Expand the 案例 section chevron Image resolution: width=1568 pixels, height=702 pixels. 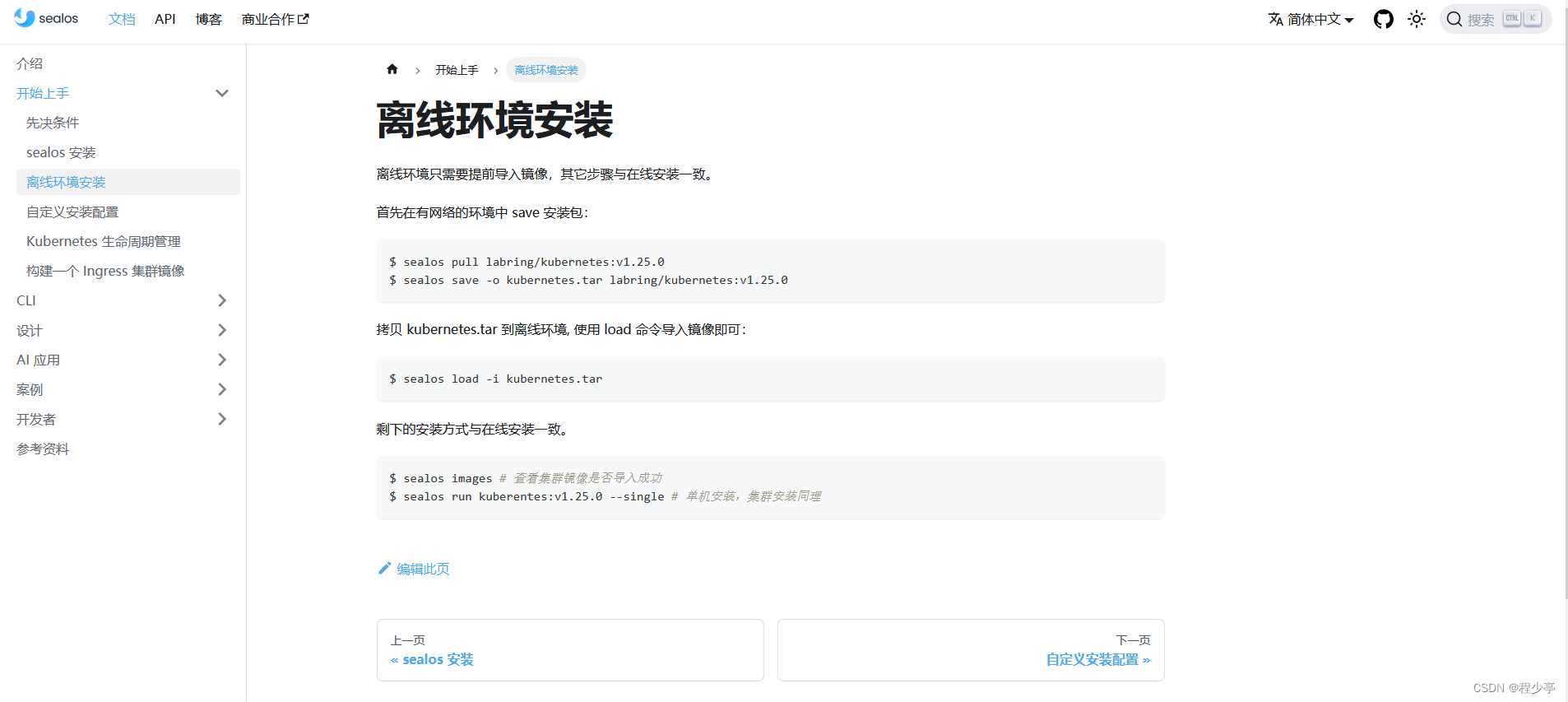(x=222, y=389)
